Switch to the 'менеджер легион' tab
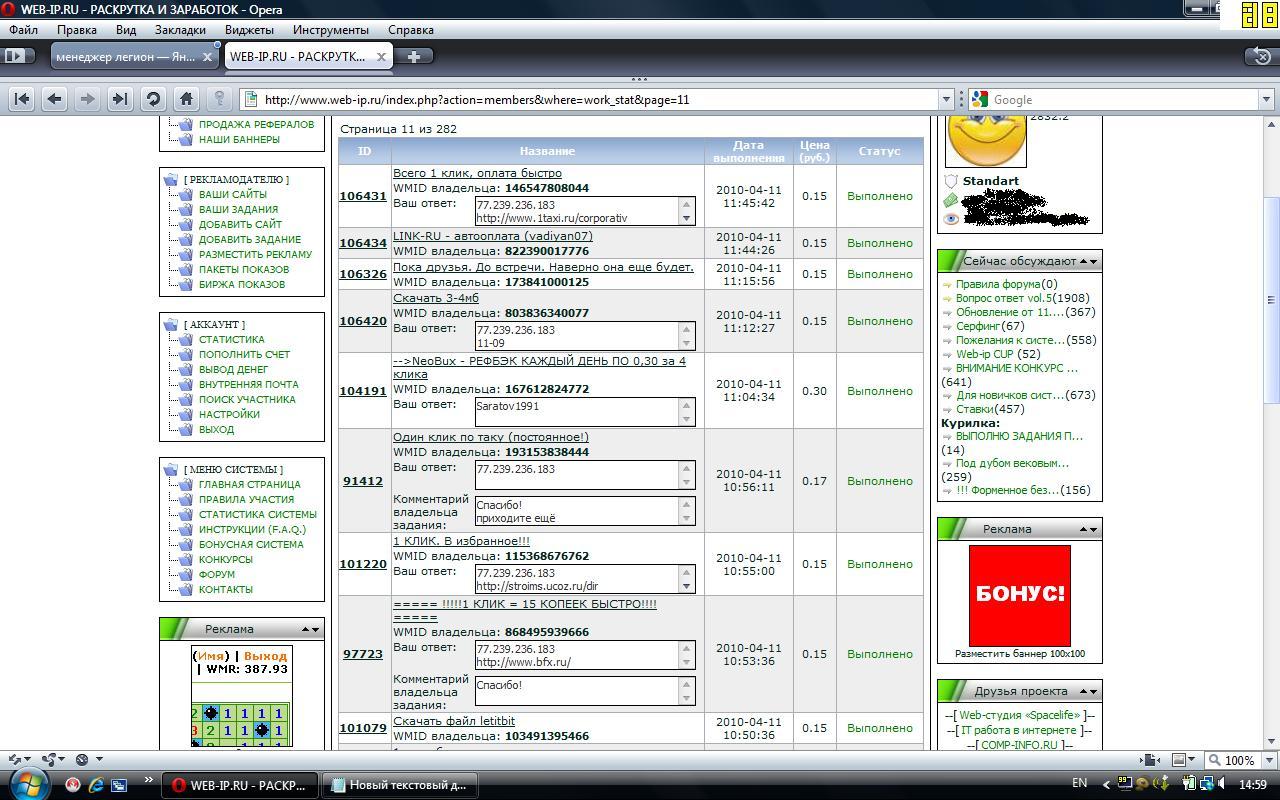This screenshot has height=800, width=1280. point(125,57)
